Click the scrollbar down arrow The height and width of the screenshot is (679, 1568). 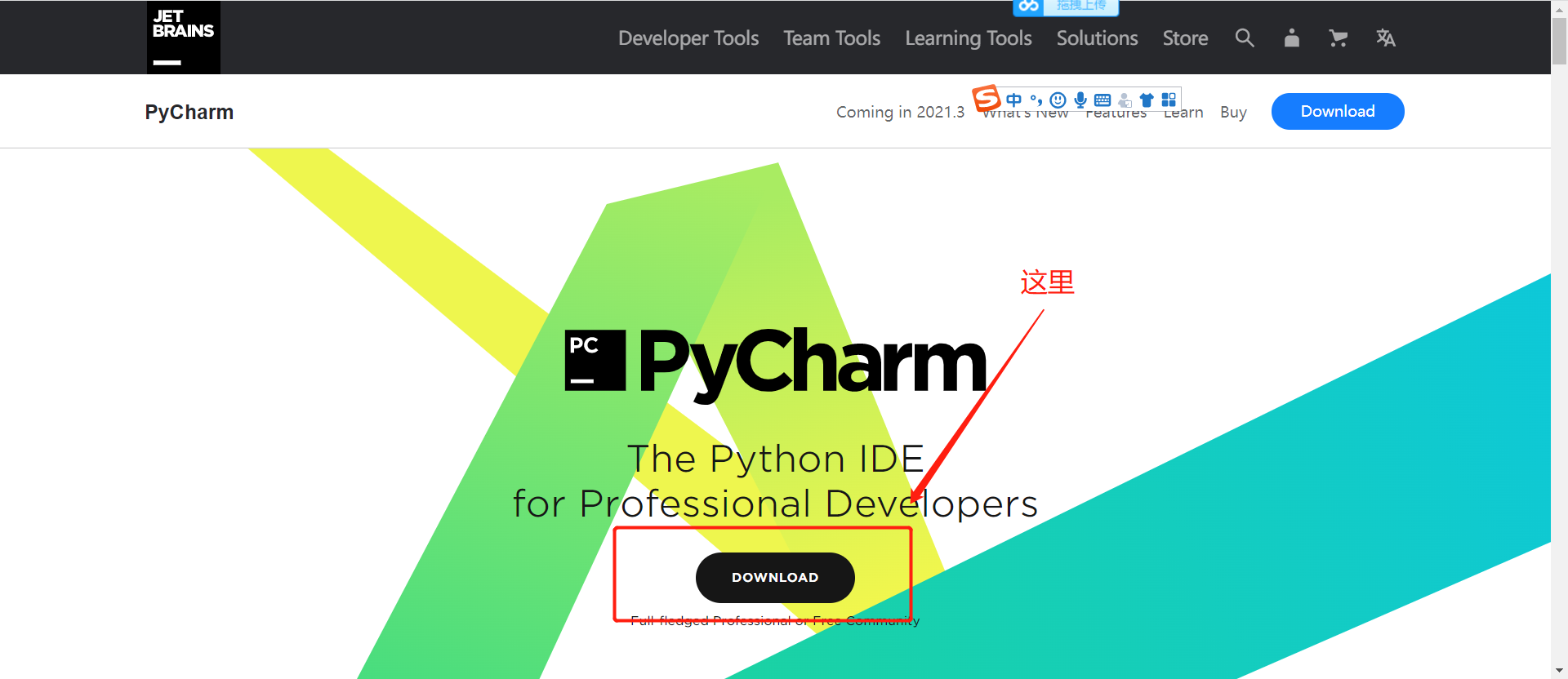tap(1560, 671)
